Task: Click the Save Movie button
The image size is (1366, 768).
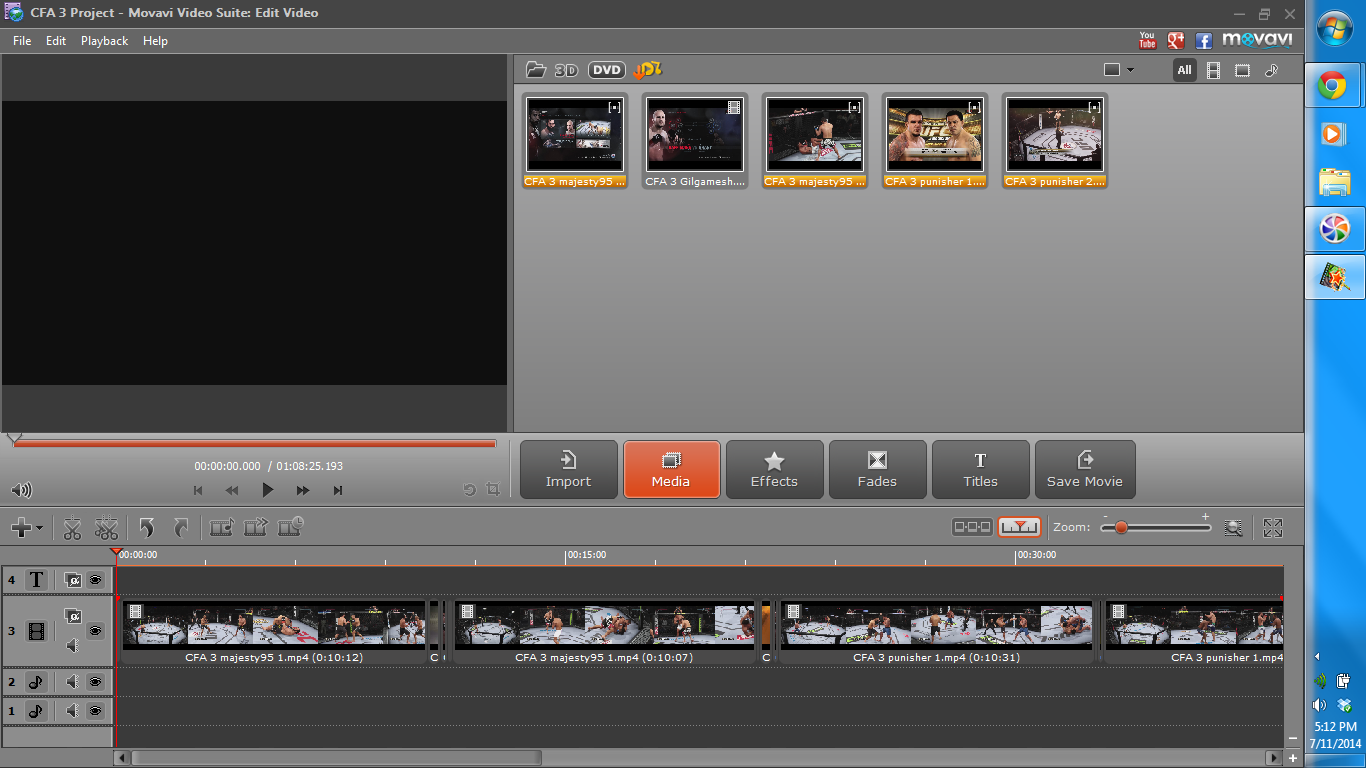Action: click(1085, 469)
